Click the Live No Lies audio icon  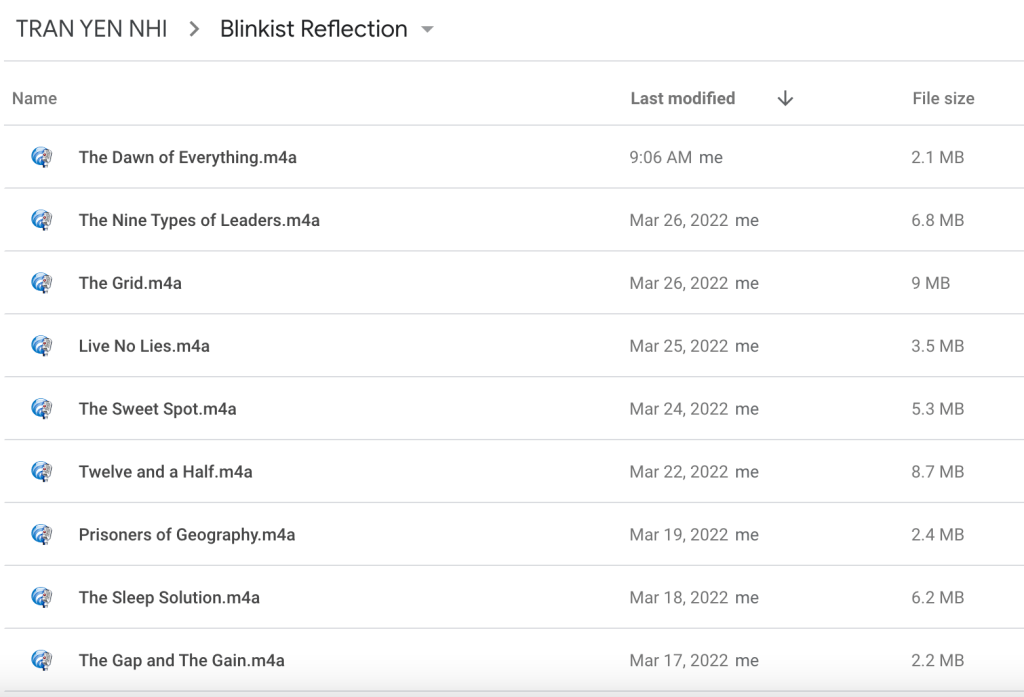(41, 346)
